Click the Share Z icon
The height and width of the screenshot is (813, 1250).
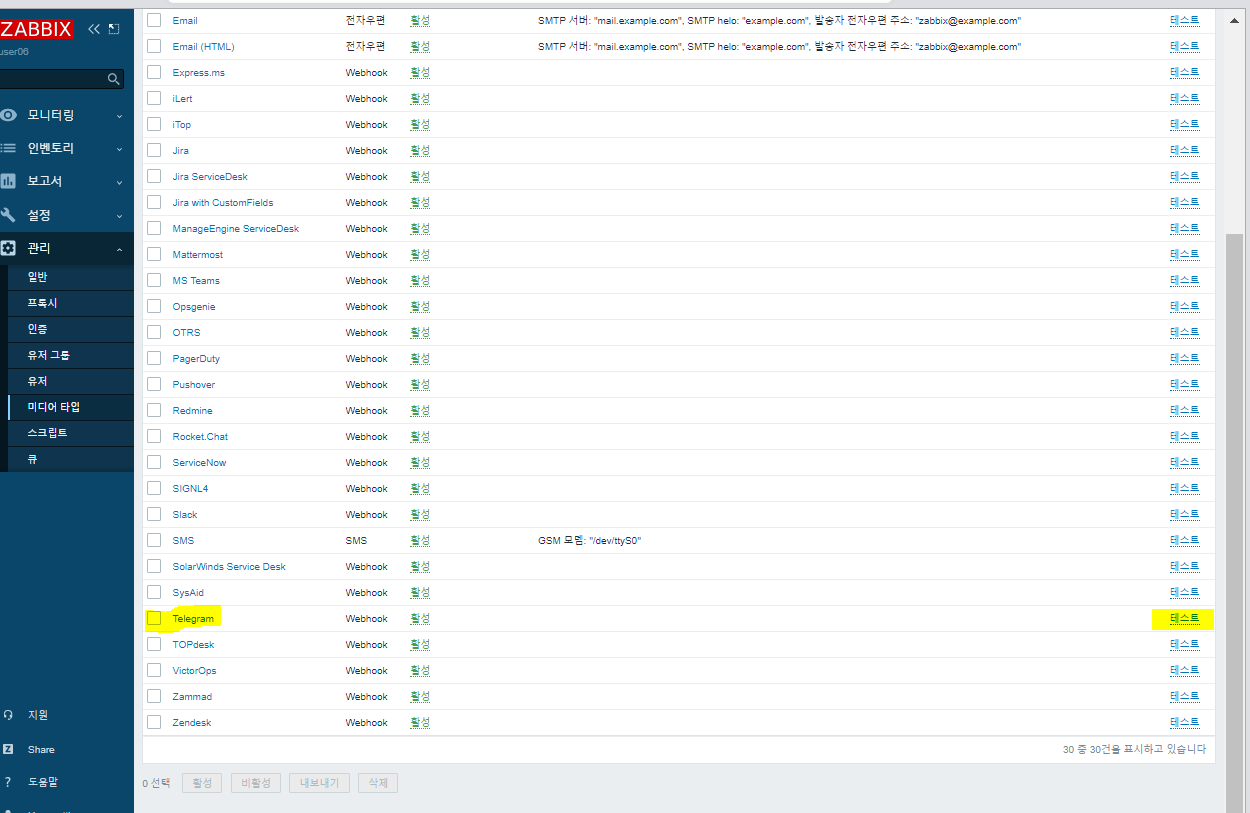coord(8,749)
